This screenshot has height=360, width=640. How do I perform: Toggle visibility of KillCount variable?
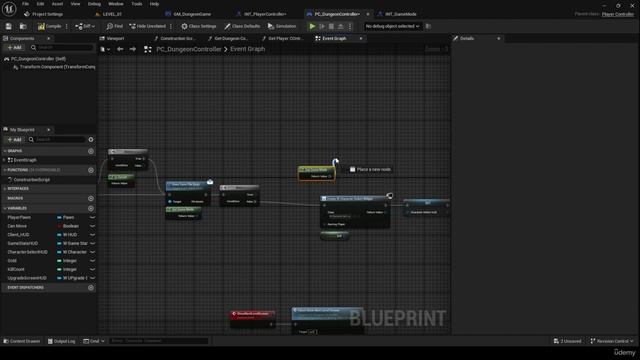click(x=93, y=269)
